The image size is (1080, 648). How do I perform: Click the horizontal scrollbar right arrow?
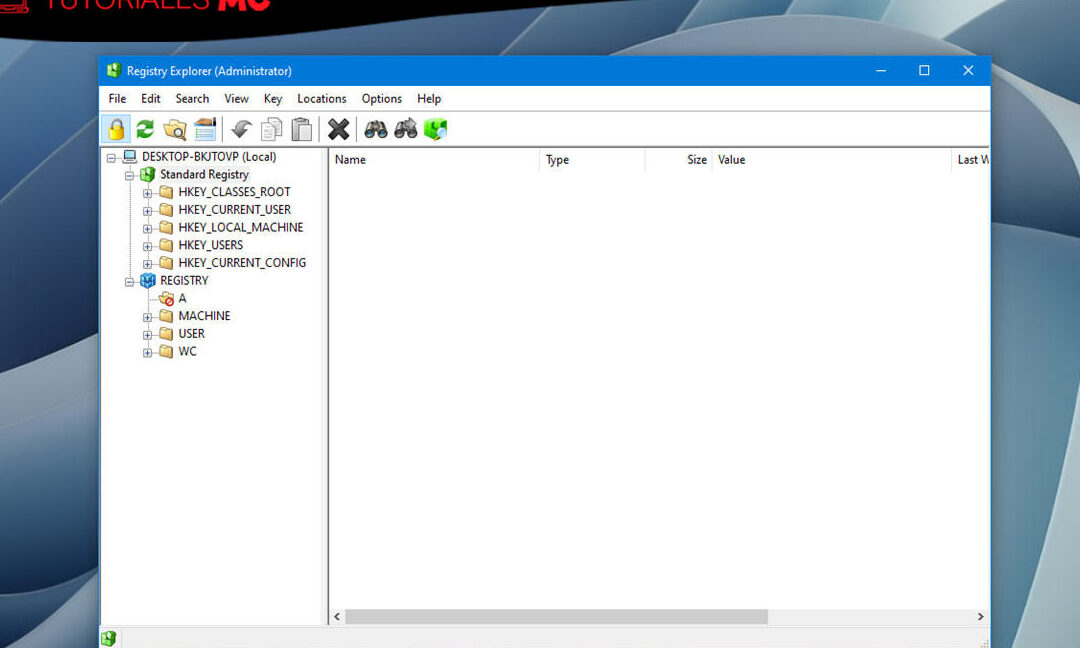click(x=980, y=617)
